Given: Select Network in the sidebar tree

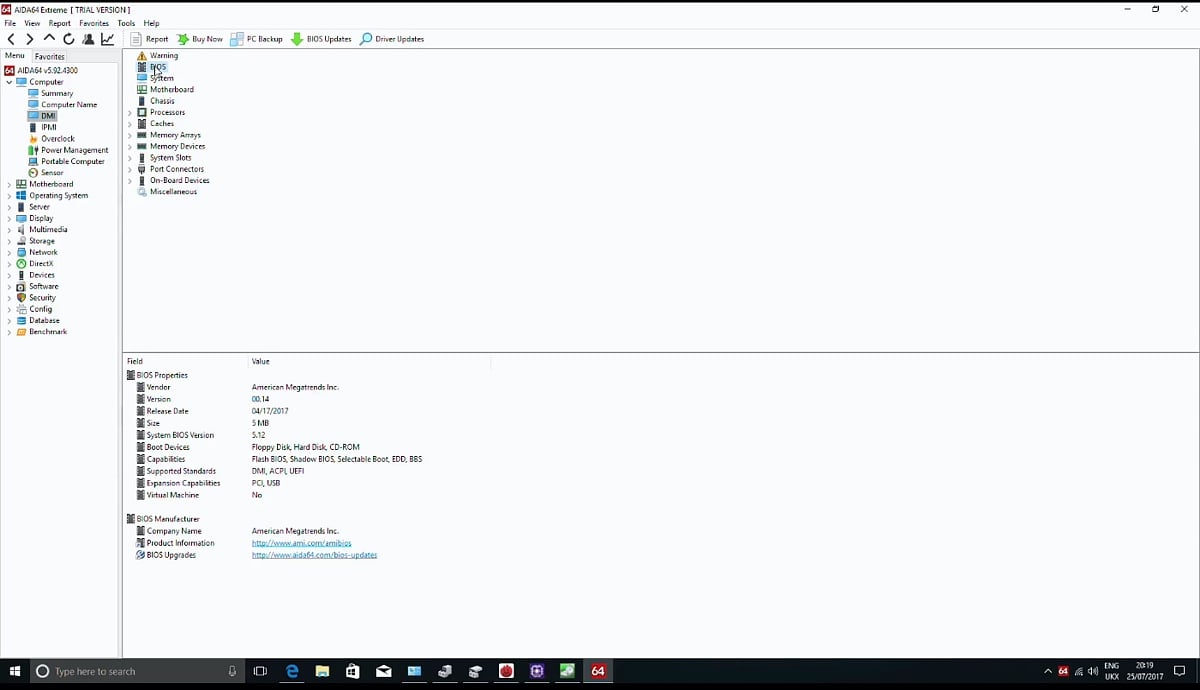Looking at the screenshot, I should pyautogui.click(x=43, y=252).
